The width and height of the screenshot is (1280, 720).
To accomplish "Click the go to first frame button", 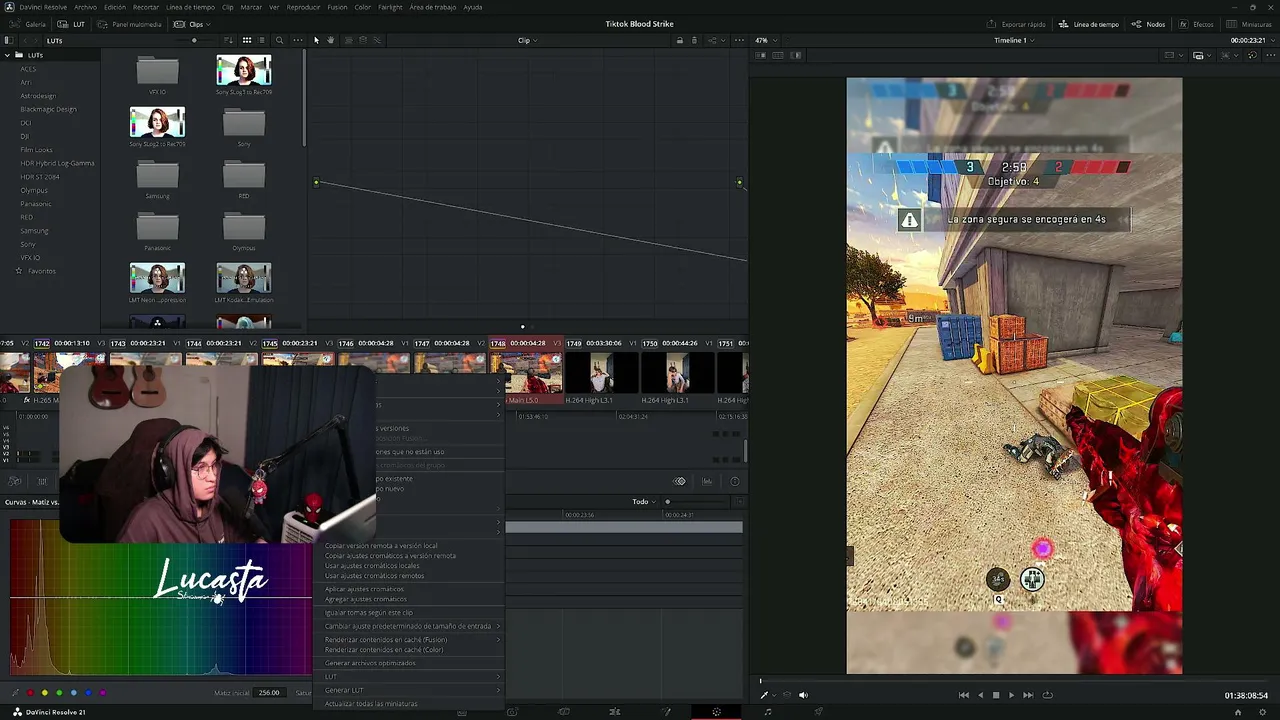I will 964,695.
